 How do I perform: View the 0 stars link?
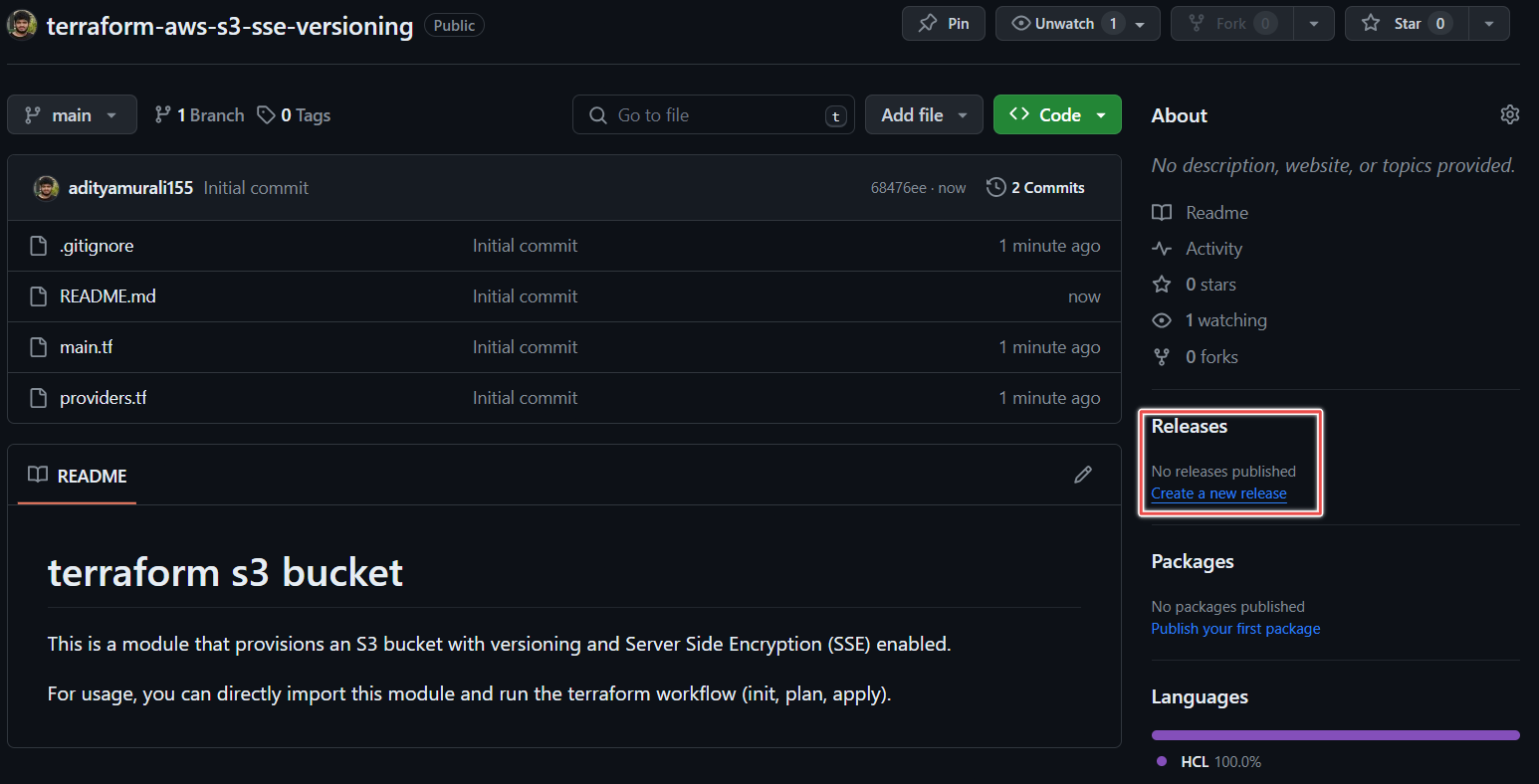[x=1195, y=285]
